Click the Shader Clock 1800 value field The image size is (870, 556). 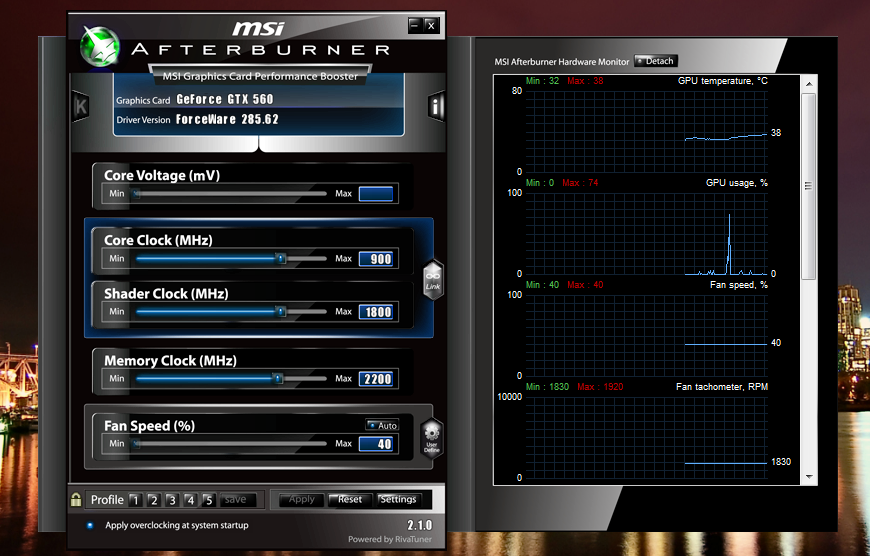[x=376, y=312]
